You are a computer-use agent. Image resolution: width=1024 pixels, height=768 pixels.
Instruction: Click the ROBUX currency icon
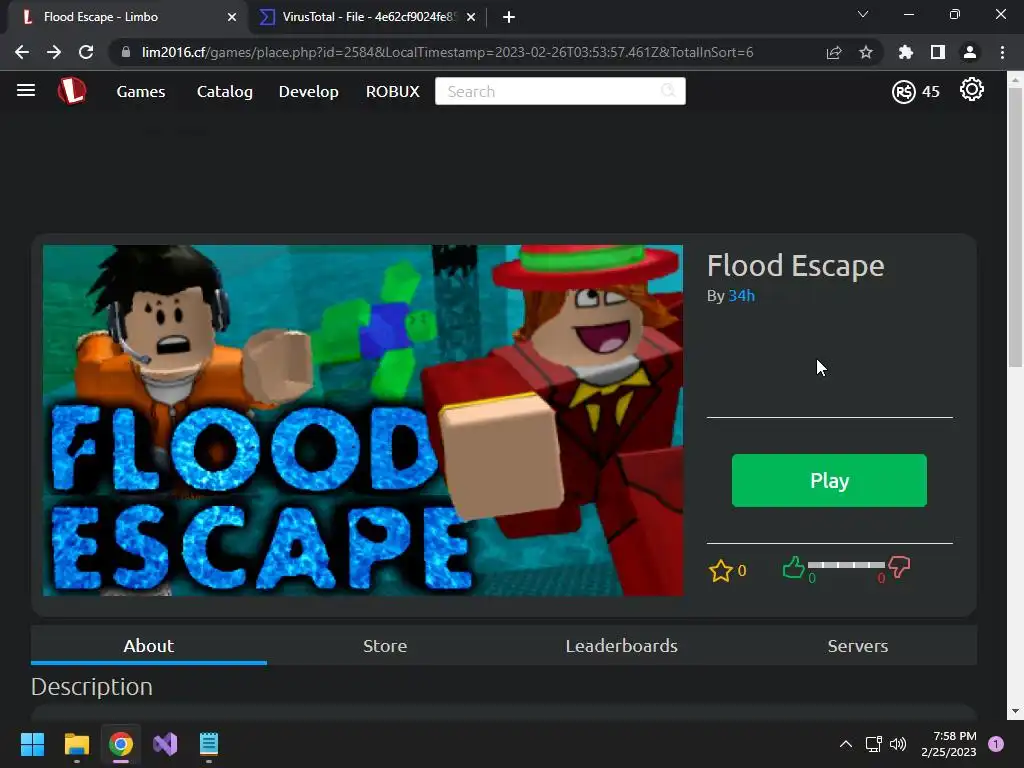(904, 92)
